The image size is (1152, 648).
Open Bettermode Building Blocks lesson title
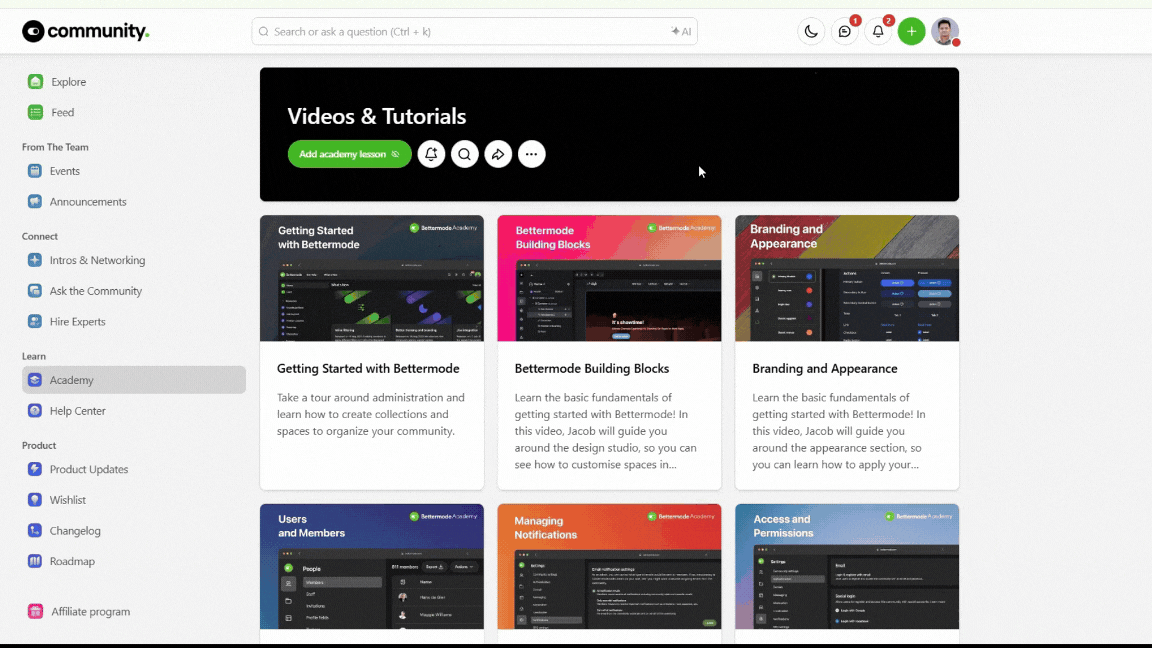point(592,369)
